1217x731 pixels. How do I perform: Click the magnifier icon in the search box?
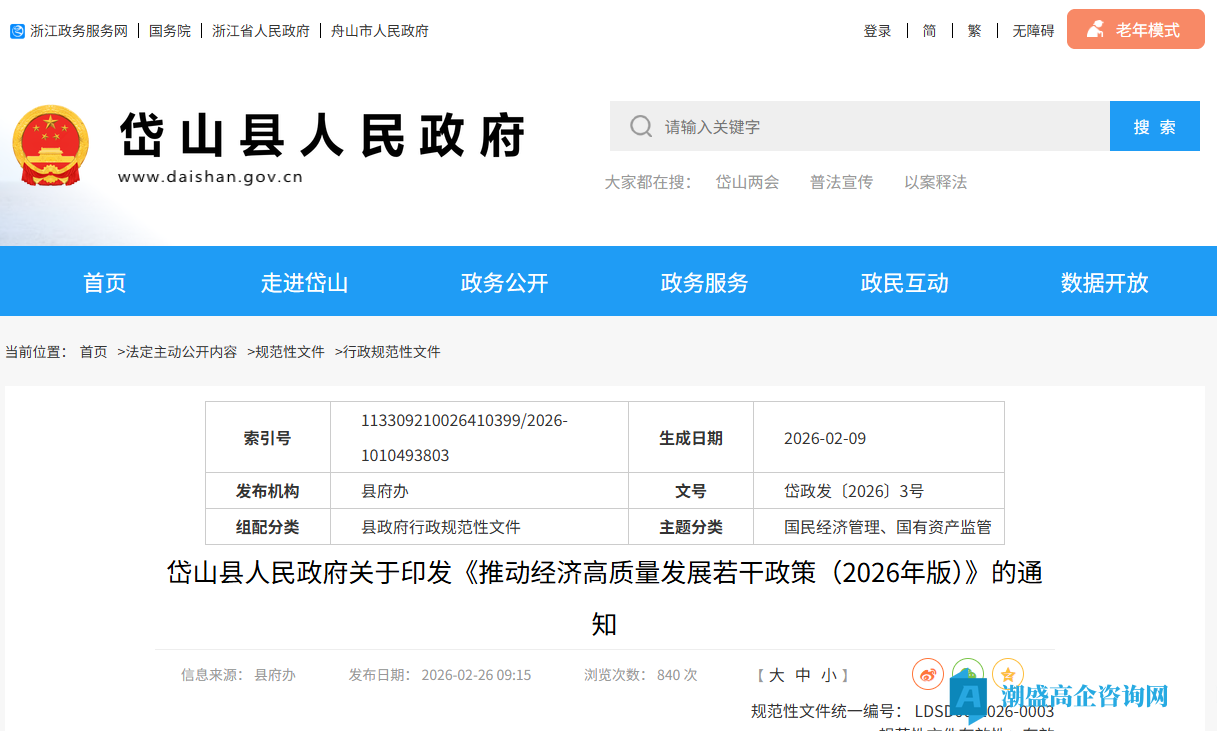(641, 126)
